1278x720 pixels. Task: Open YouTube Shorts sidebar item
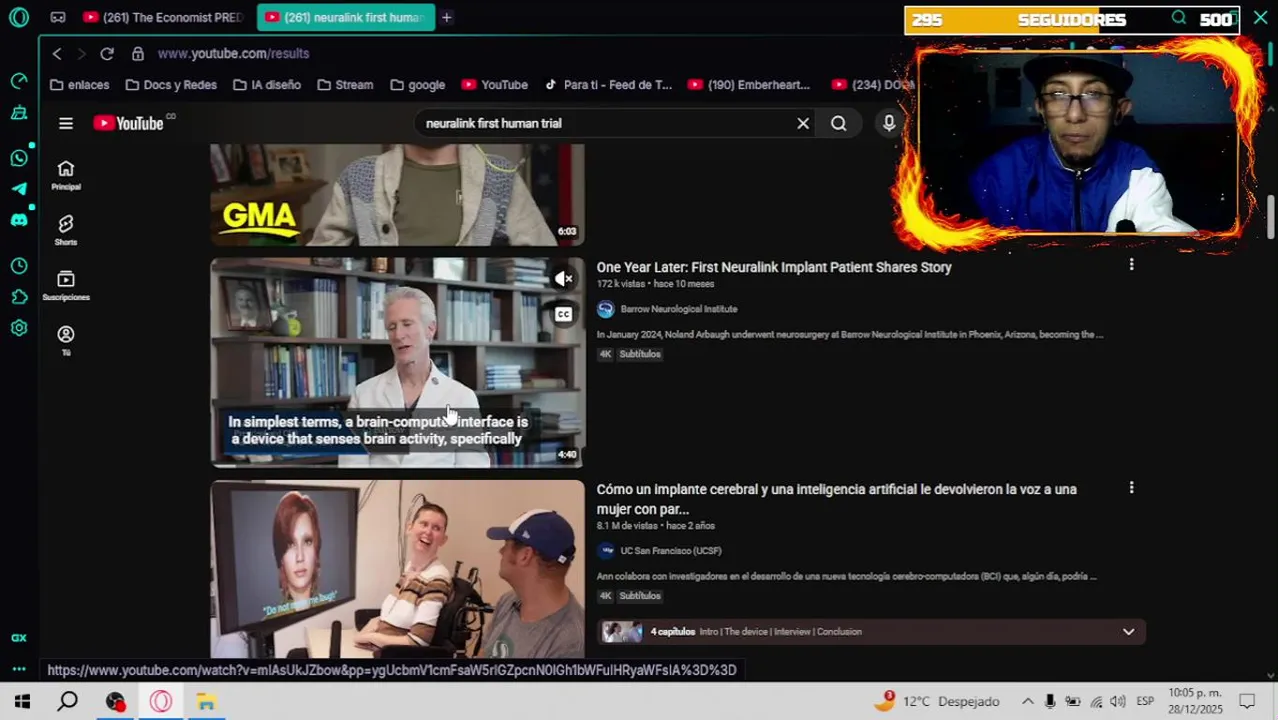pos(66,230)
